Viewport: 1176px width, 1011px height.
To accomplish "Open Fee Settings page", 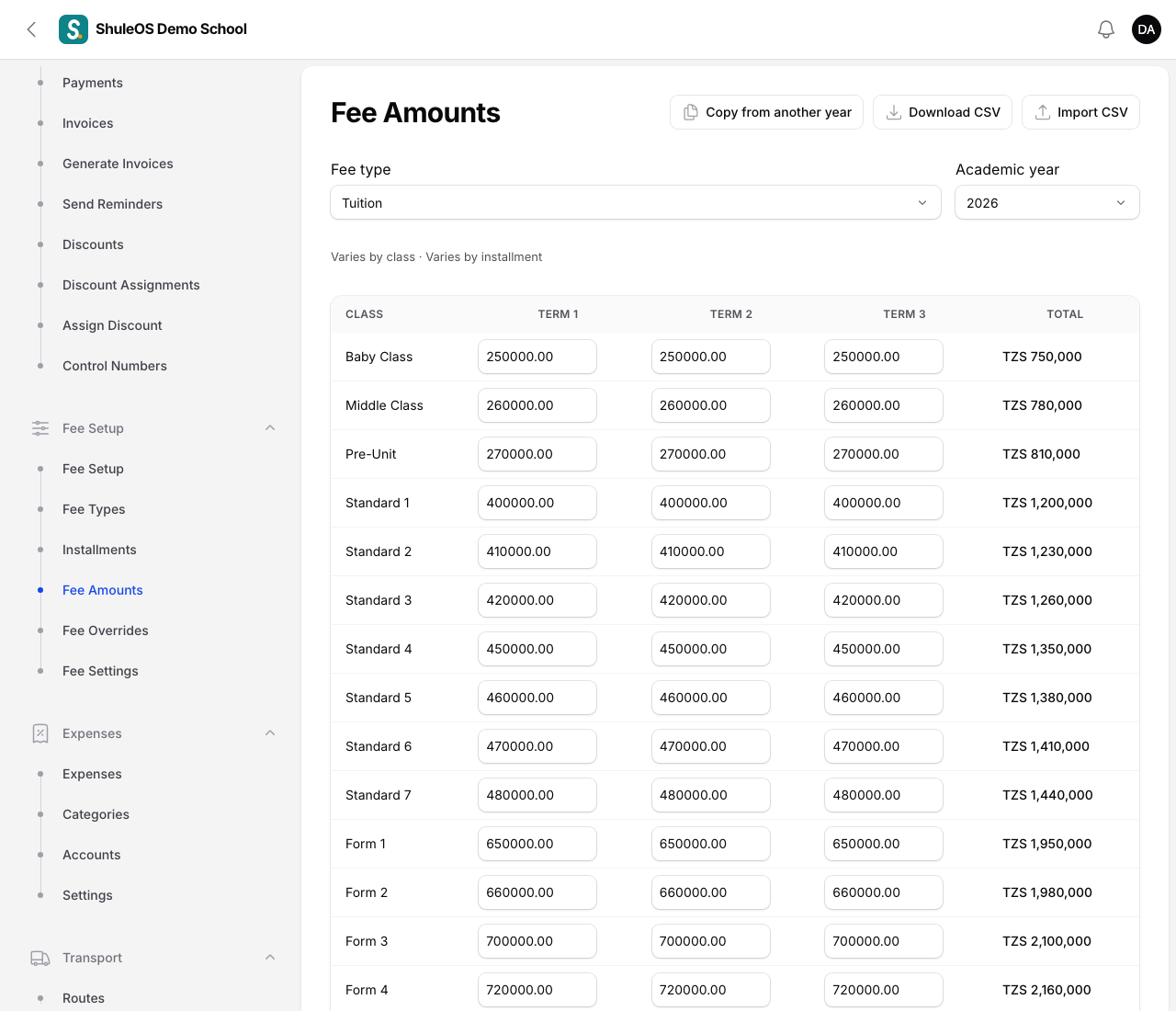I will 100,671.
